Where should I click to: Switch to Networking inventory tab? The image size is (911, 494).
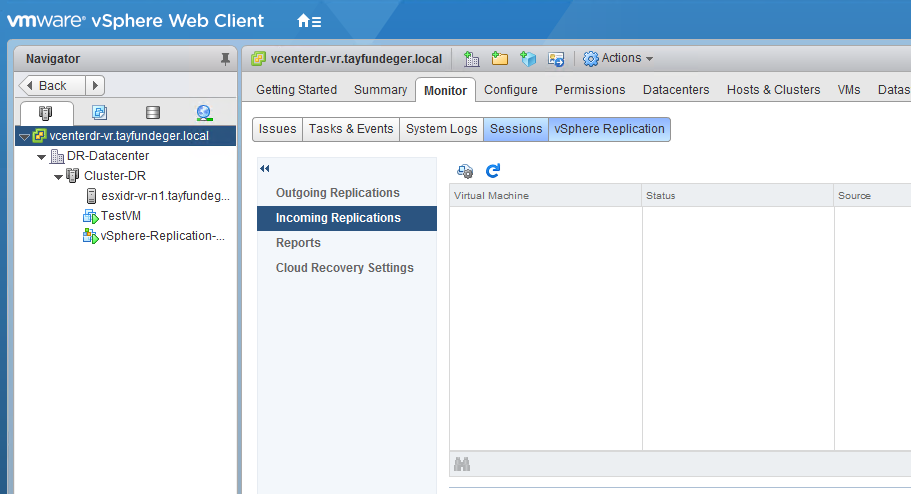[204, 113]
